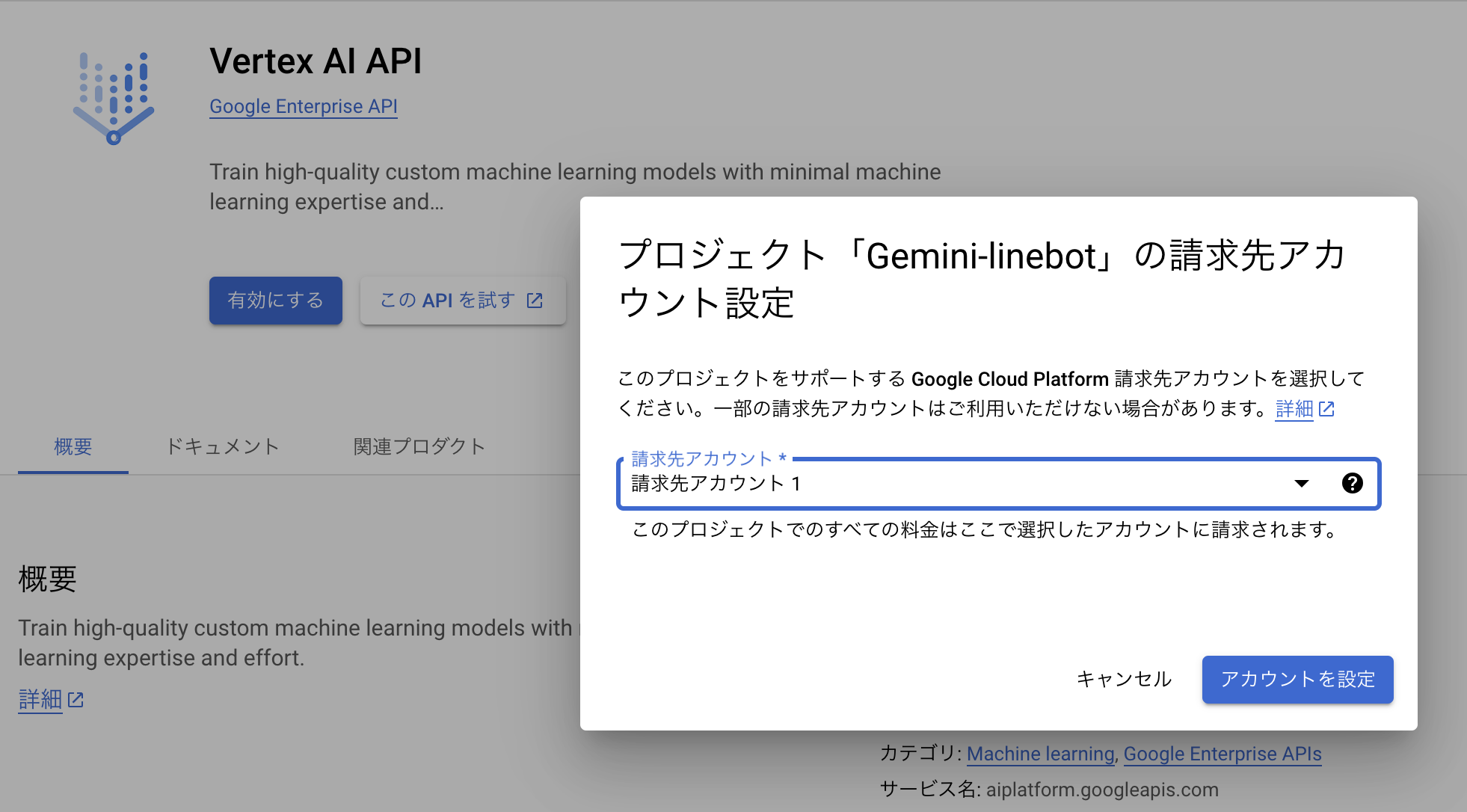Switch to the ドキュメント tab

222,446
